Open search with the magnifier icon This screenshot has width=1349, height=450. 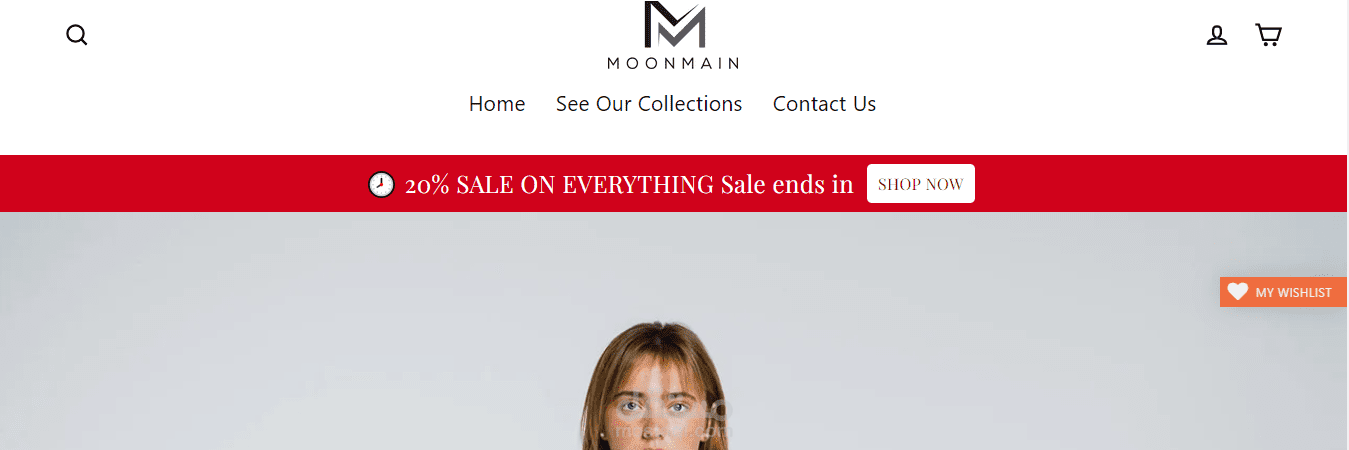click(x=77, y=35)
